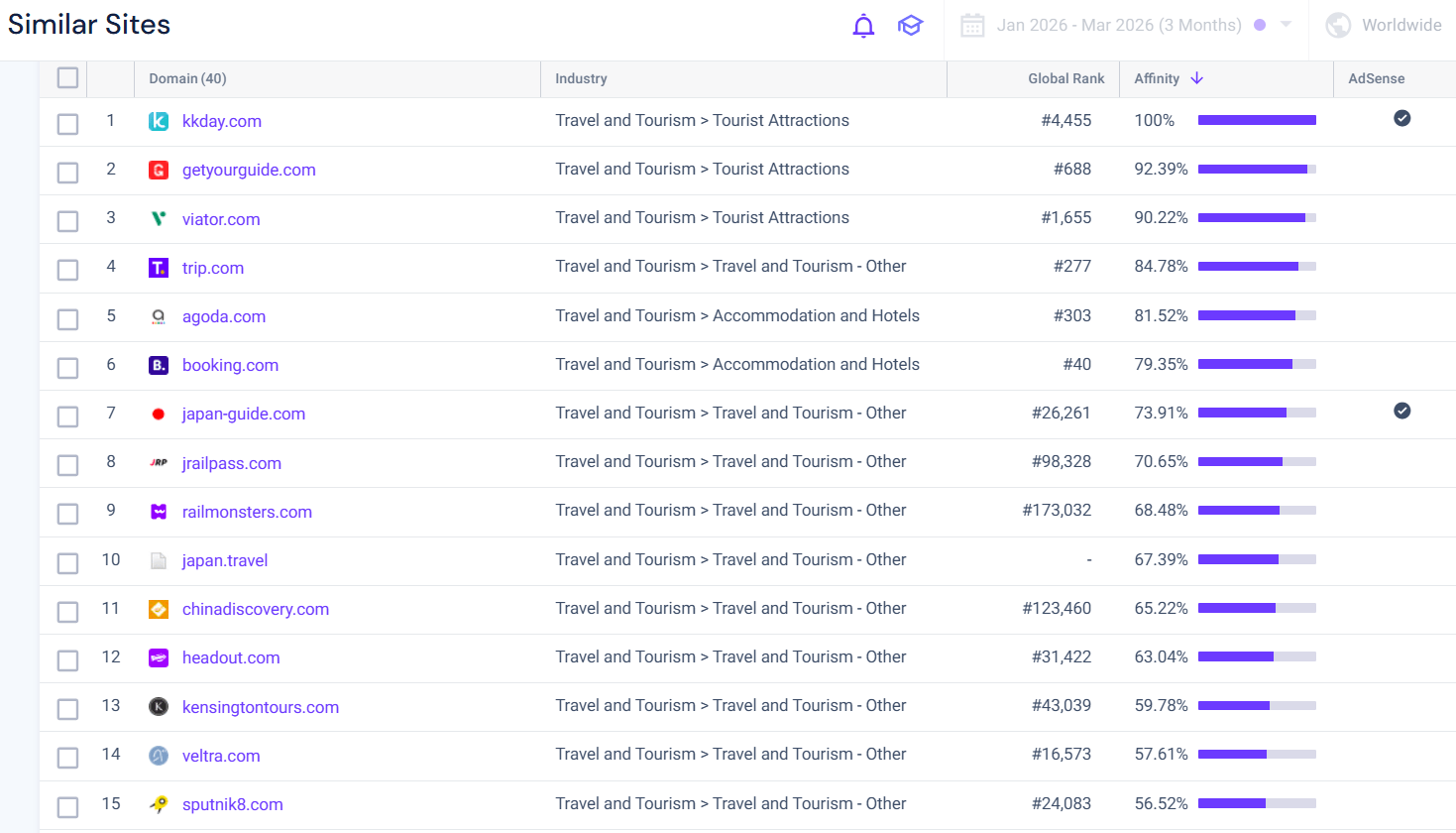Click the trip.com favicon
Viewport: 1456px width, 833px height.
pyautogui.click(x=159, y=268)
